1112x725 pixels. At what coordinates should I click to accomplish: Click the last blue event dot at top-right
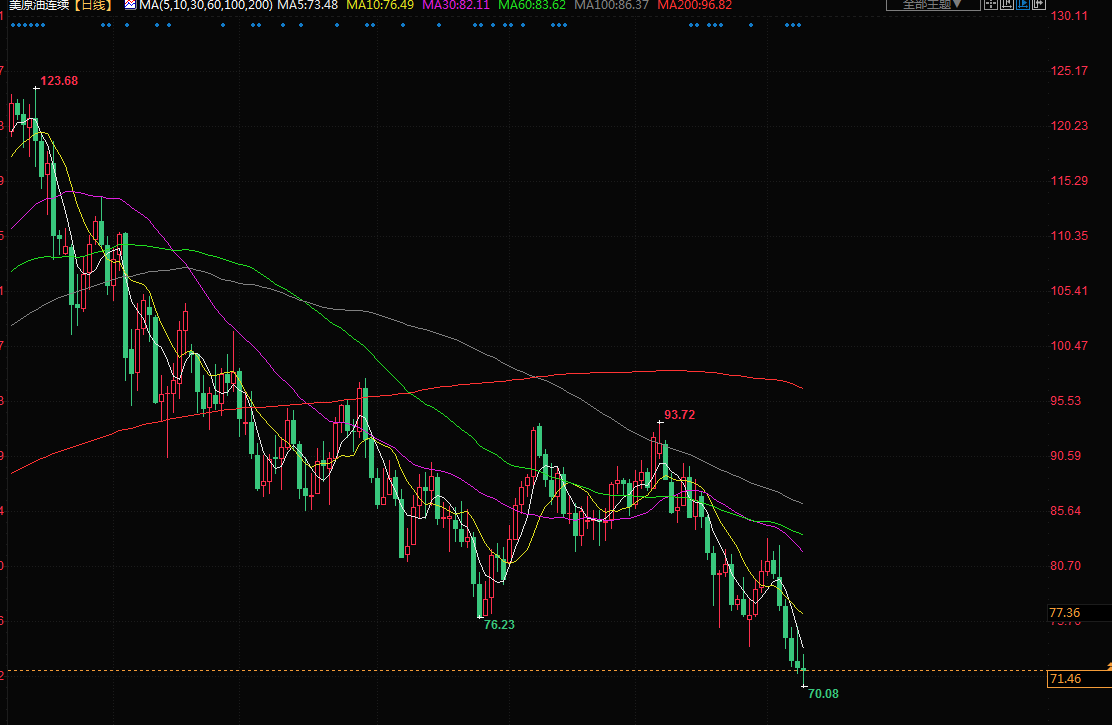click(x=798, y=25)
